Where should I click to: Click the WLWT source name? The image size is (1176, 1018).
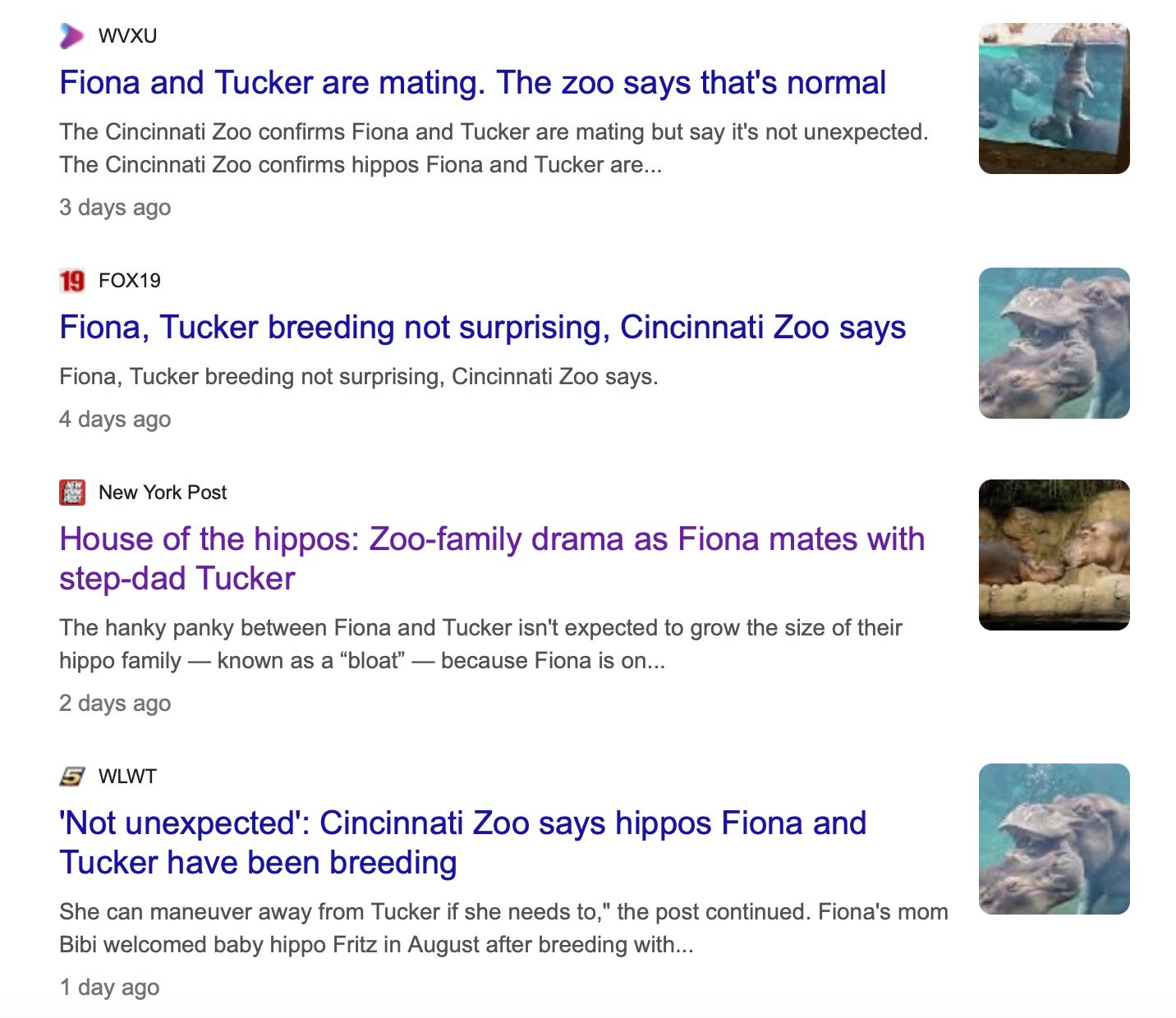(x=127, y=777)
